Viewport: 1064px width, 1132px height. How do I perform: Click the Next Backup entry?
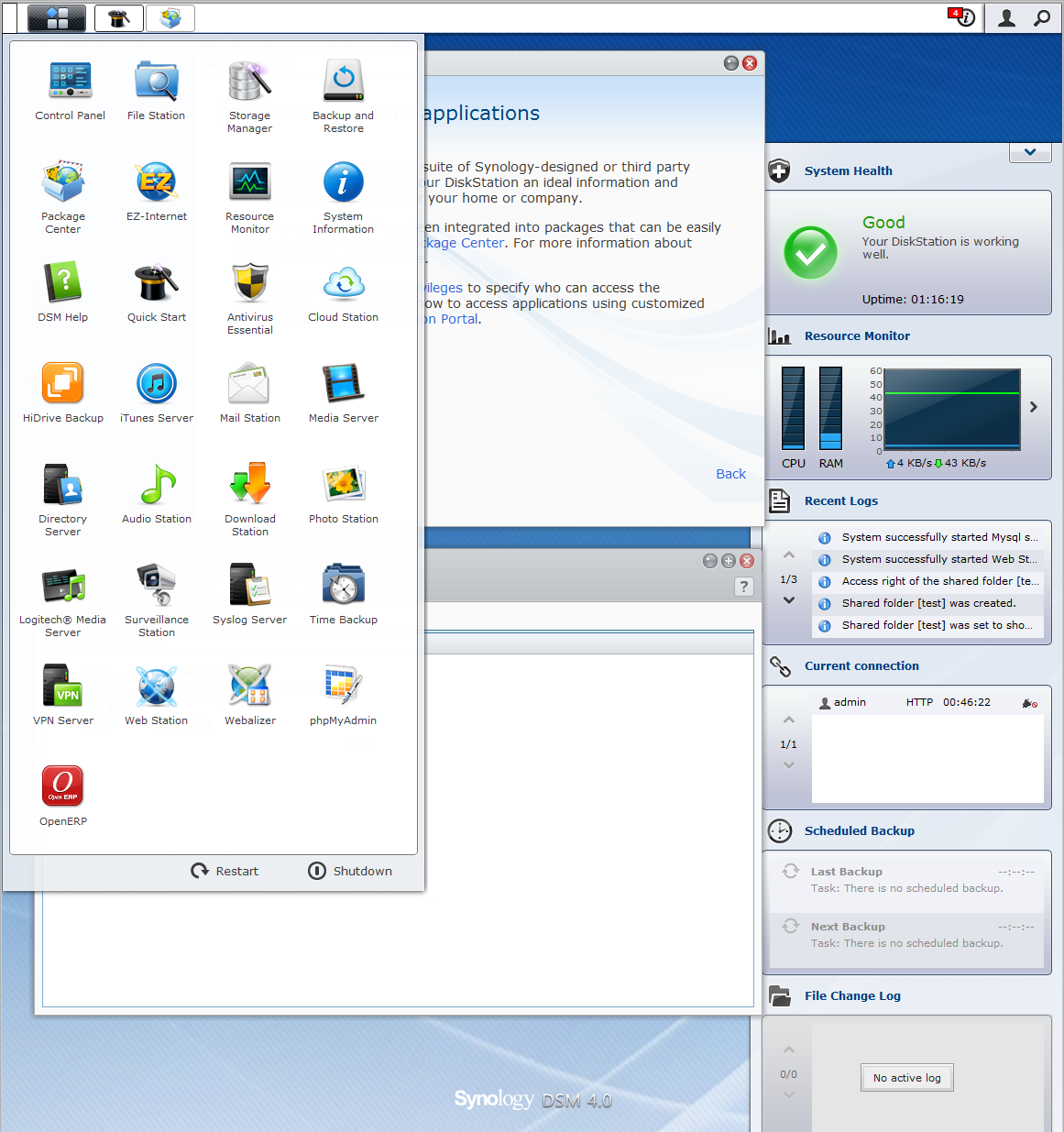click(906, 935)
